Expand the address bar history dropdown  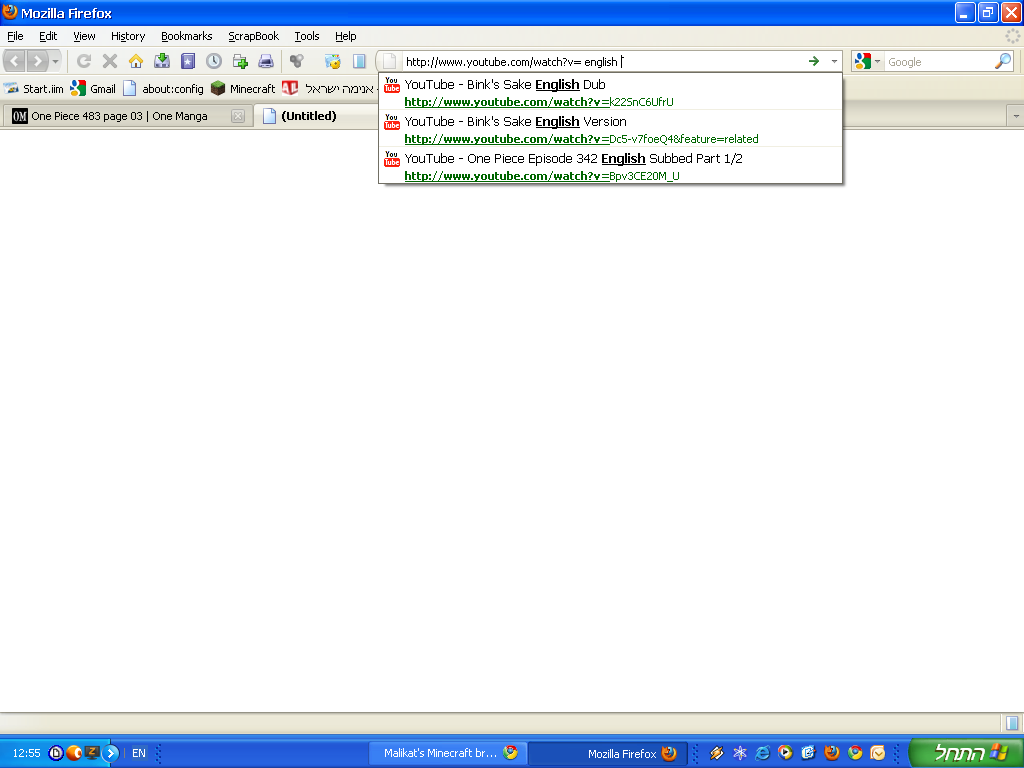(834, 62)
